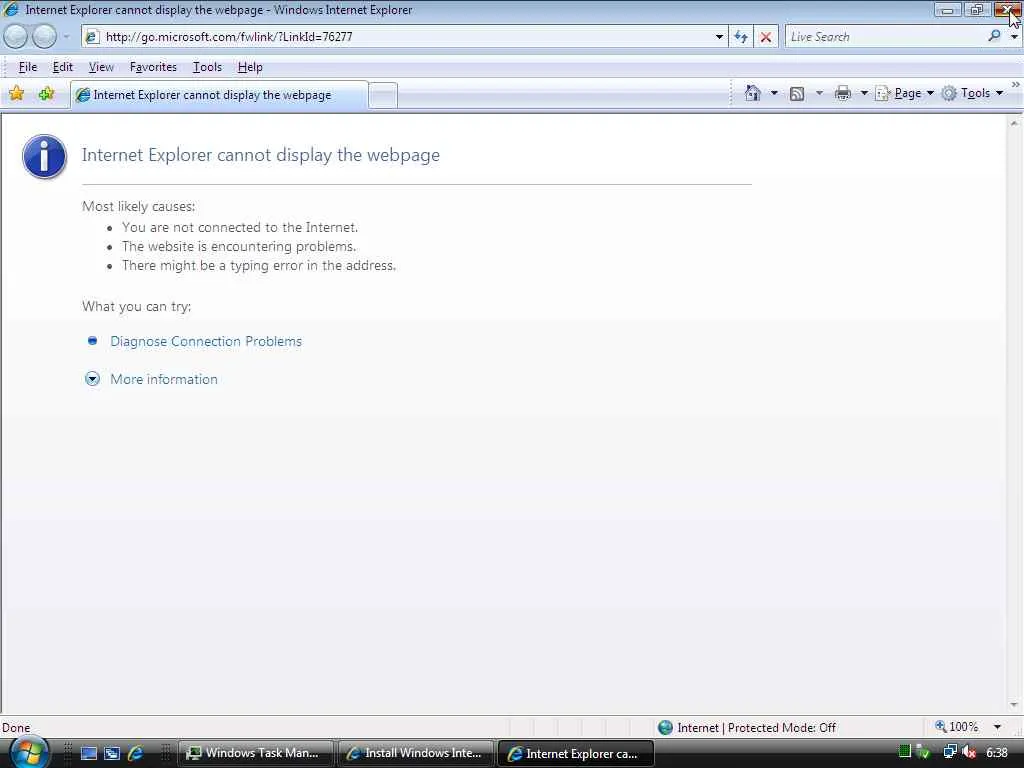Click the taskbar clock showing 6:38
1024x768 pixels.
click(997, 752)
